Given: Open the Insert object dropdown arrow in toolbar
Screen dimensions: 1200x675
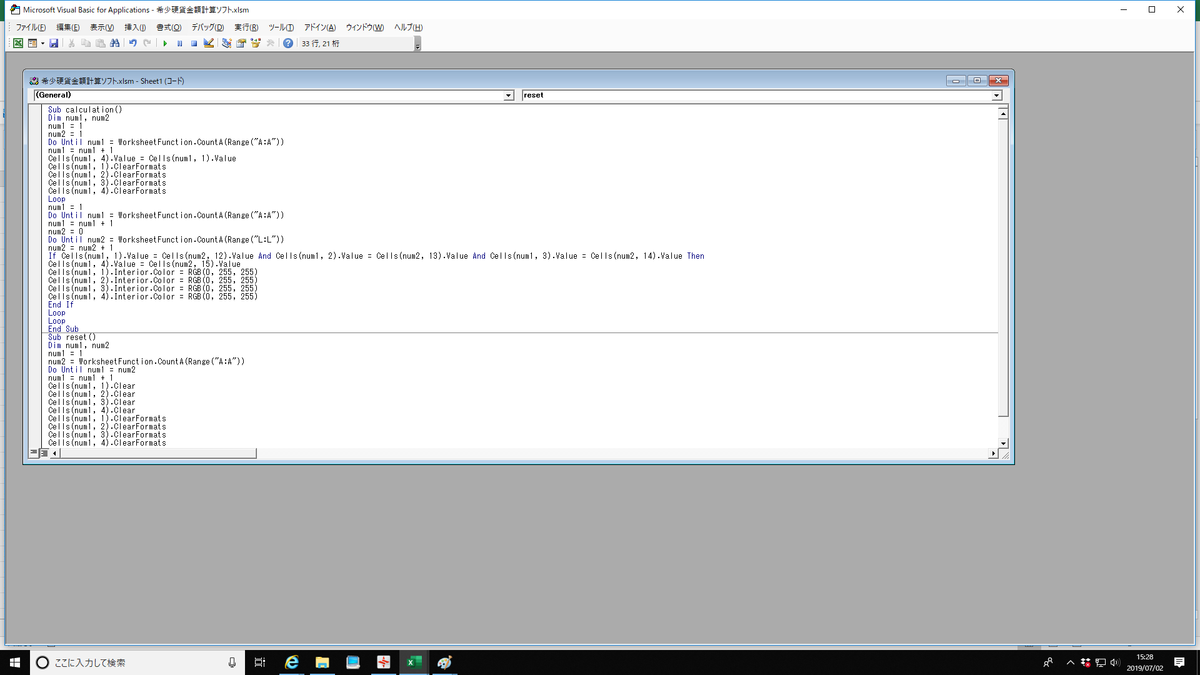Looking at the screenshot, I should (x=42, y=43).
